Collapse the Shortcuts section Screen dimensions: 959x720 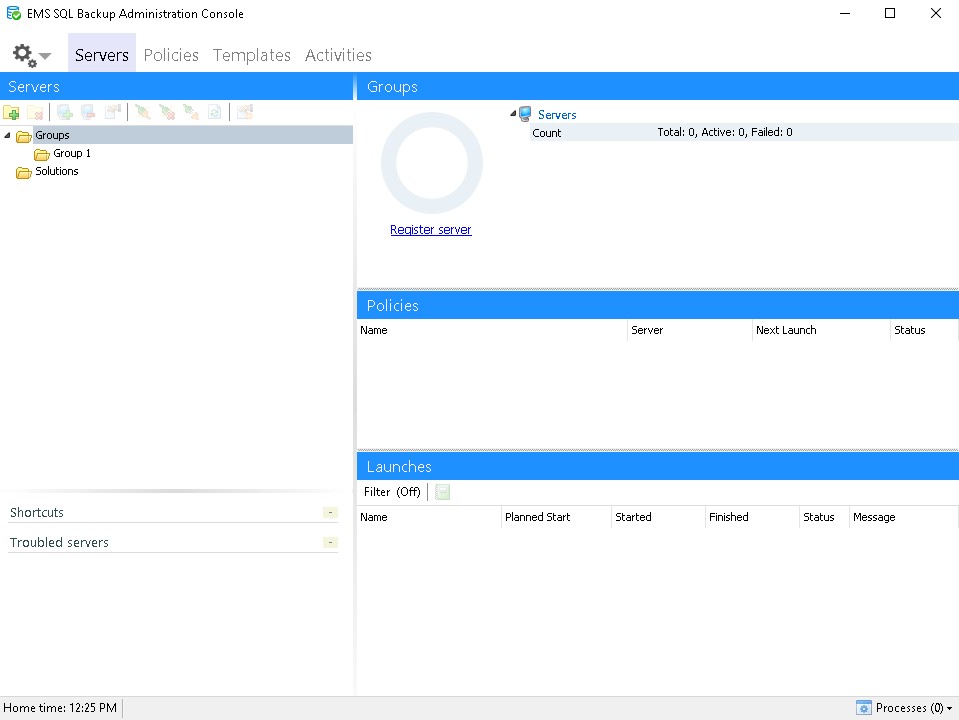tap(330, 512)
